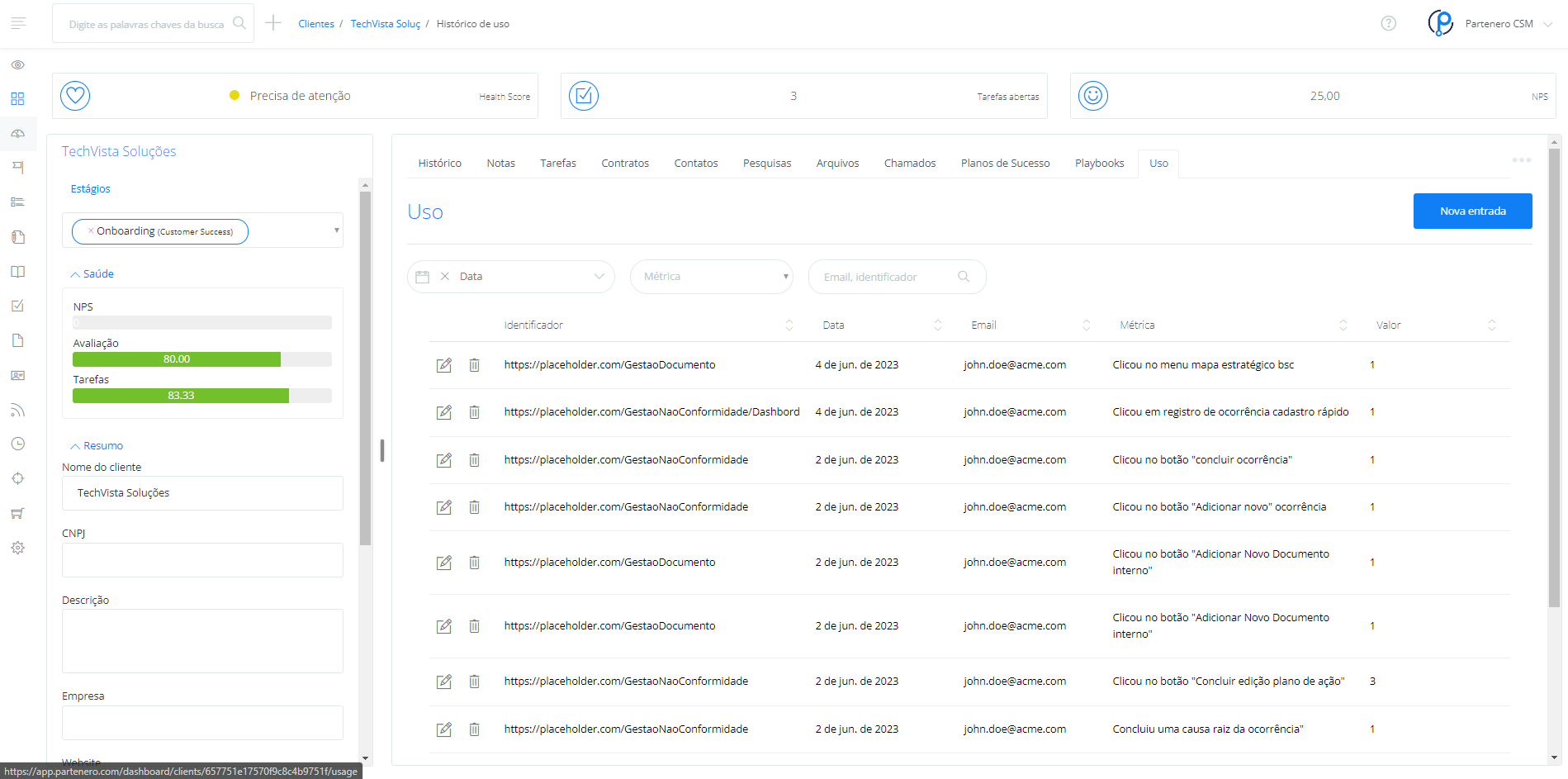Open the three-dots more options menu
Image resolution: width=1568 pixels, height=779 pixels.
click(x=1522, y=159)
